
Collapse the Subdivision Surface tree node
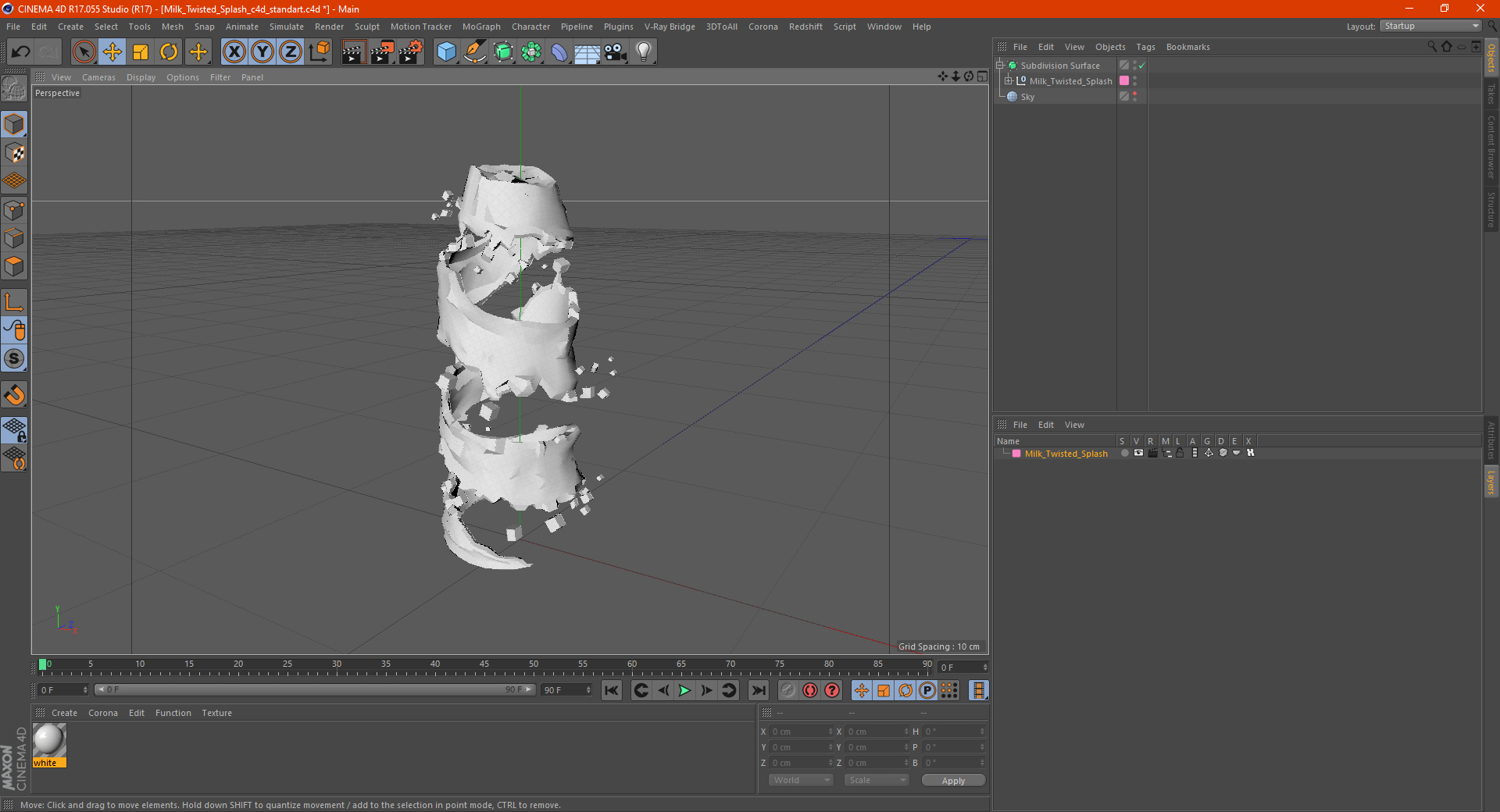pos(1000,66)
